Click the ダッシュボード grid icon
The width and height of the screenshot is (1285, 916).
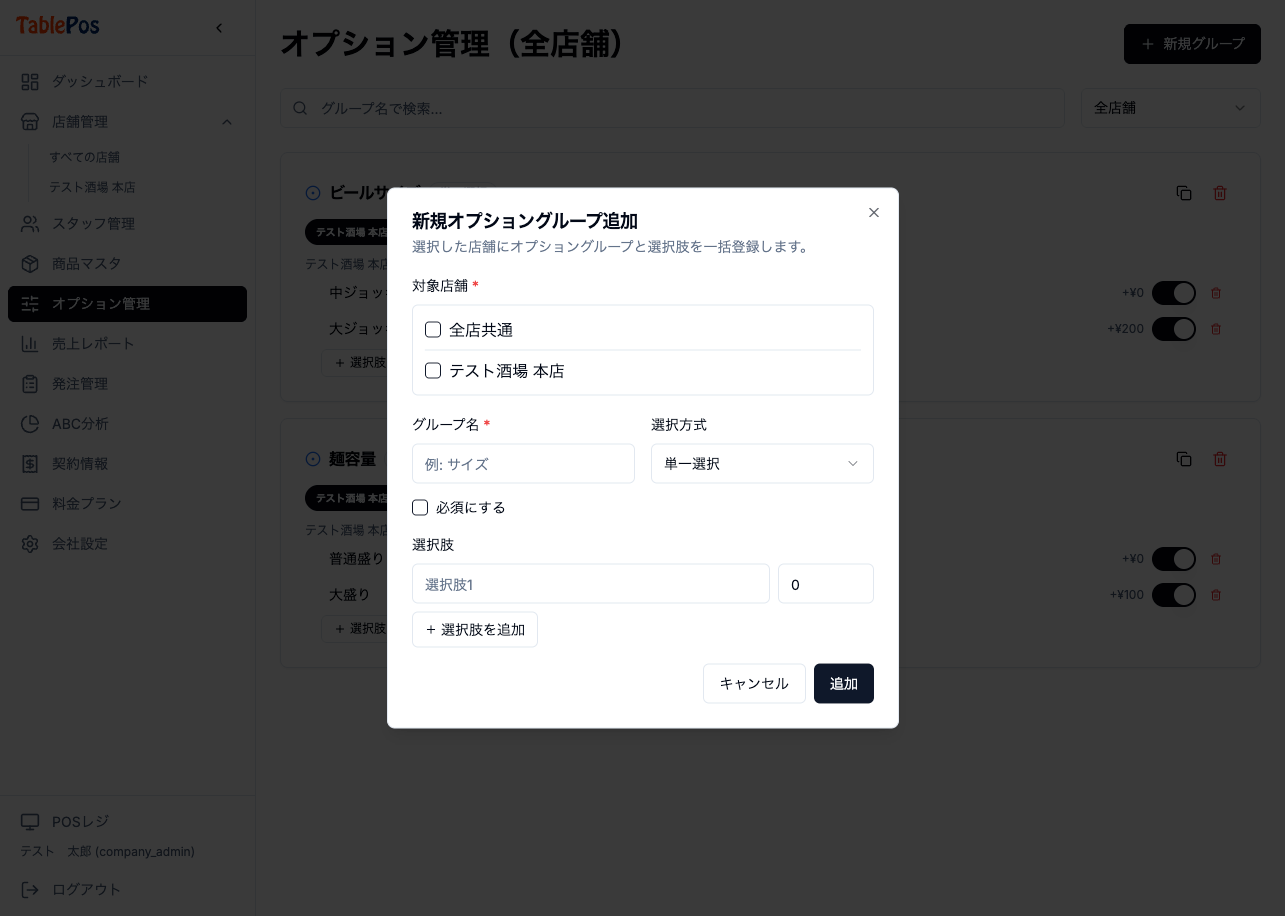[30, 81]
